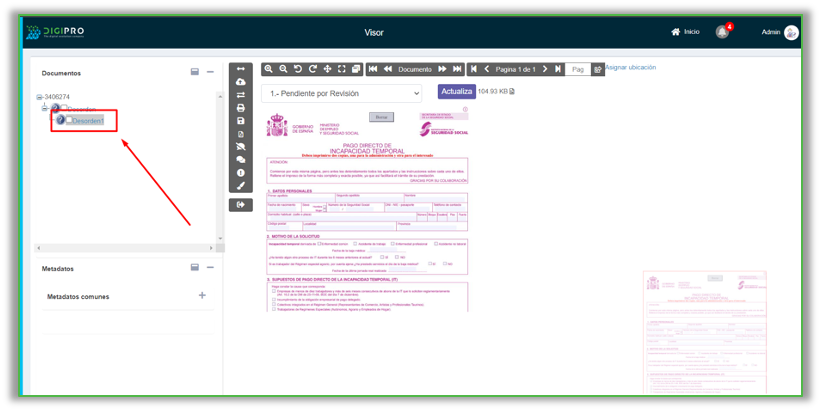Tick the parent Desorden checkbox
The height and width of the screenshot is (412, 822).
tap(66, 108)
